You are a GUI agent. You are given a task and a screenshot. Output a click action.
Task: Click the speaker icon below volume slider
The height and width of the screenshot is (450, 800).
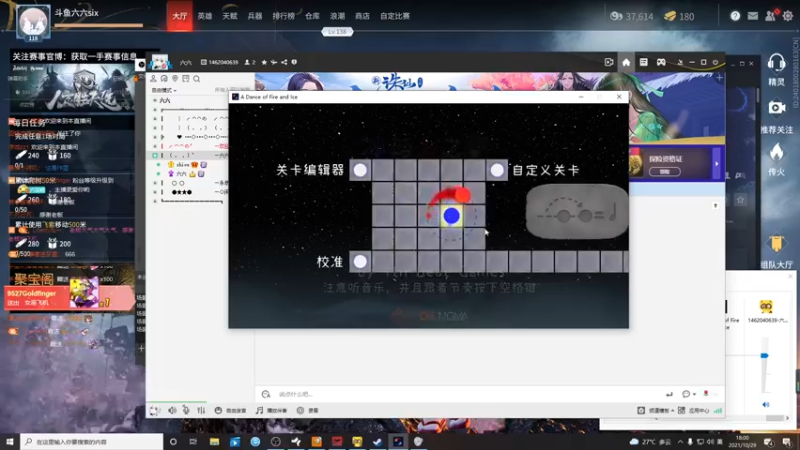[765, 404]
